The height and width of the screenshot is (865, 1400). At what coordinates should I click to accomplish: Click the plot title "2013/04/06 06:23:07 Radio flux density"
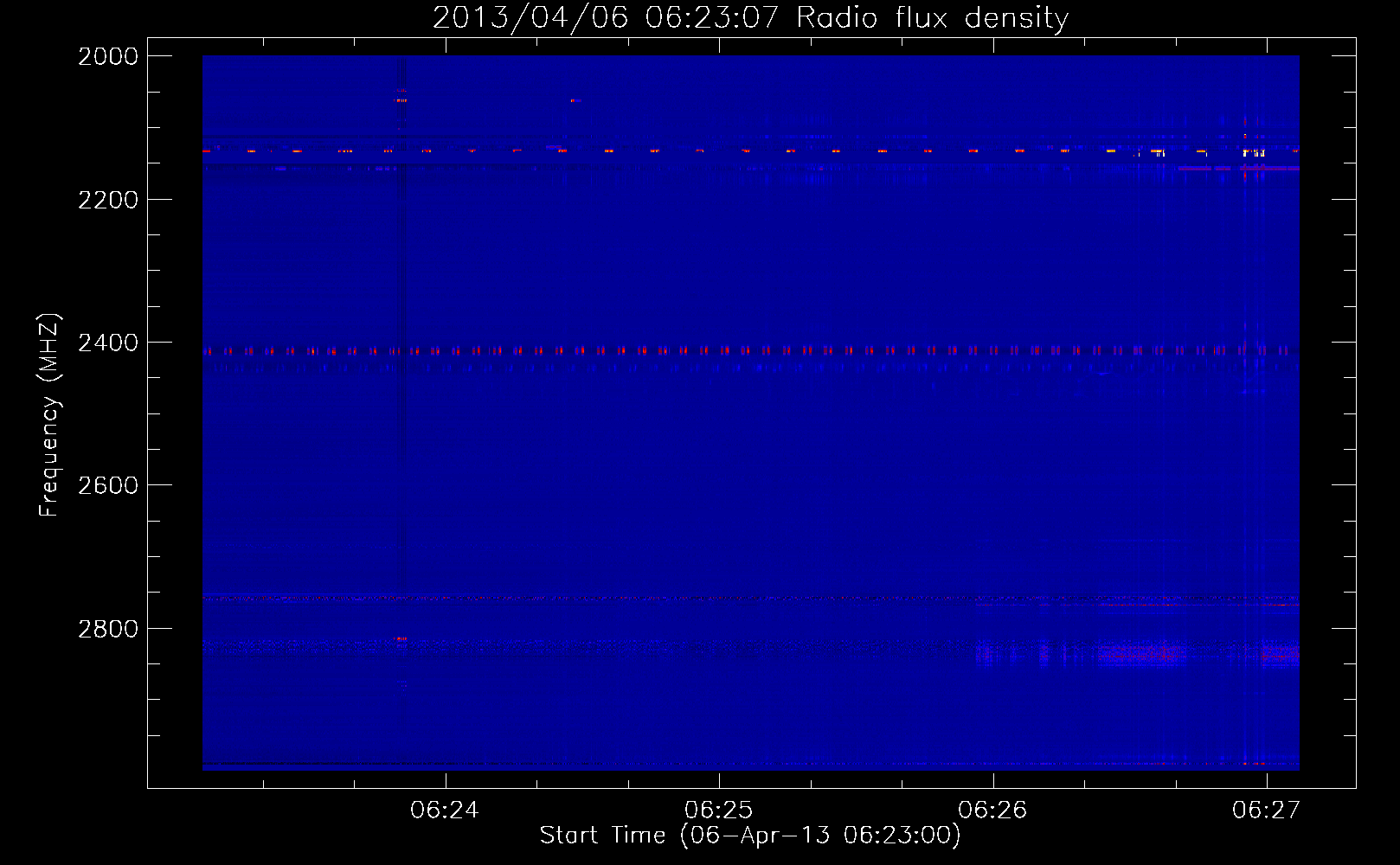coord(750,18)
